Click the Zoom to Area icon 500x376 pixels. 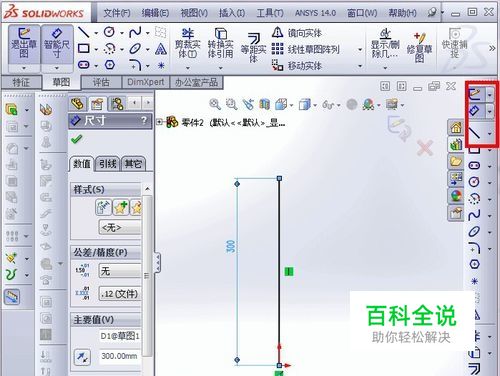231,105
